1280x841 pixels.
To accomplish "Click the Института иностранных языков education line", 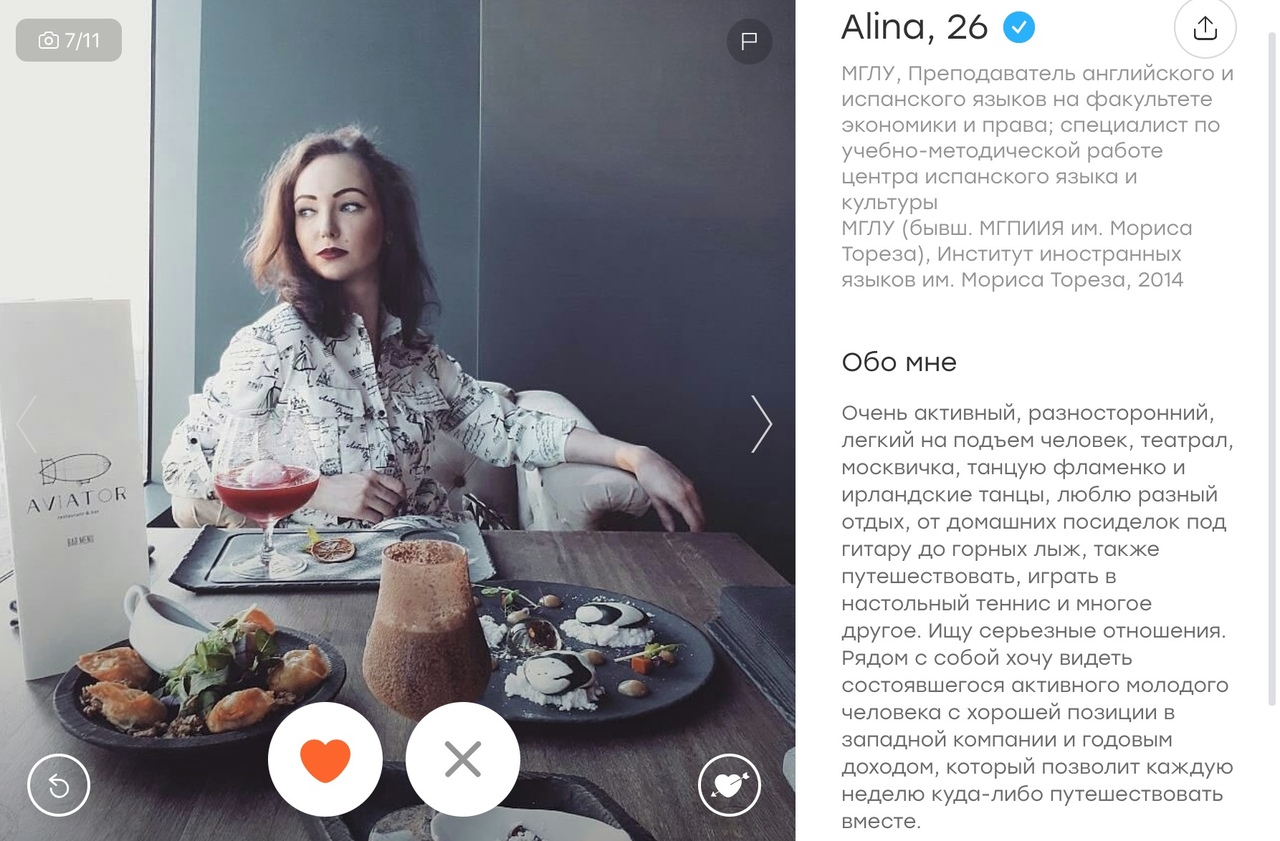I will click(1017, 254).
